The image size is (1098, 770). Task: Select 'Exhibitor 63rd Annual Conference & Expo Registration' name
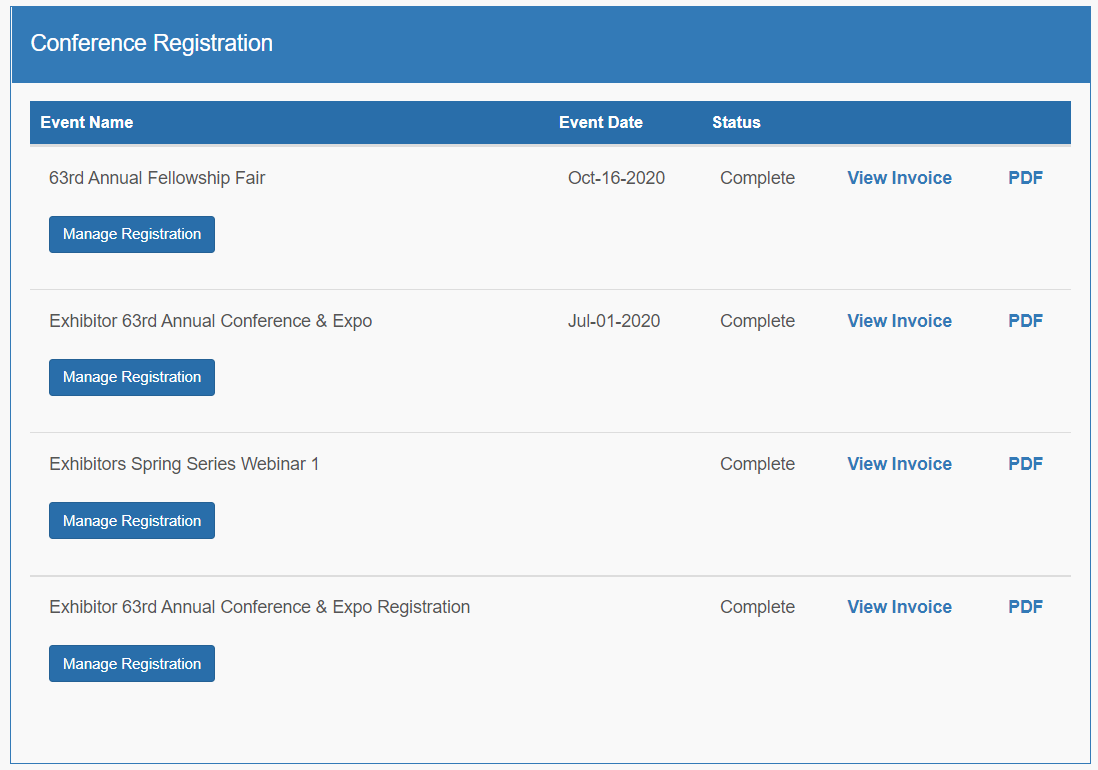point(259,607)
